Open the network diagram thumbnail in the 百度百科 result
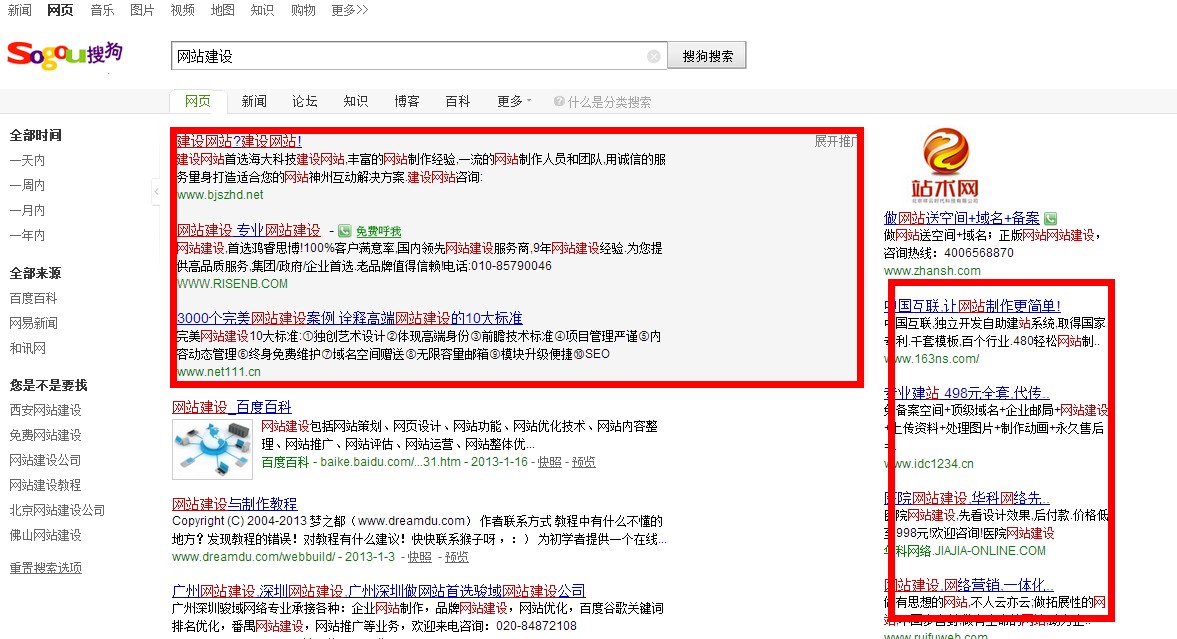Screen dimensions: 1177x639 [211, 447]
